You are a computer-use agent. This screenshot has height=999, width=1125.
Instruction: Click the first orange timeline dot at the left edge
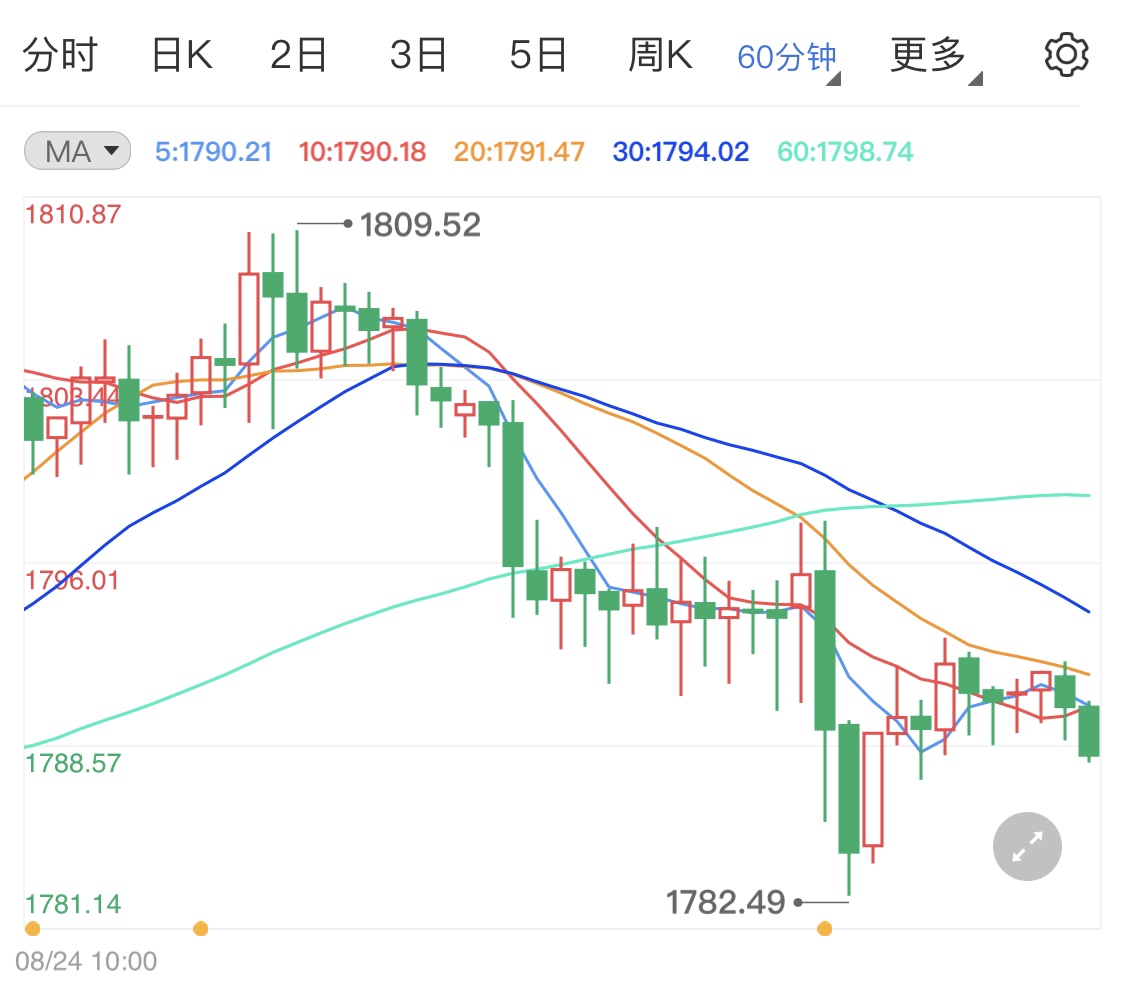click(32, 929)
